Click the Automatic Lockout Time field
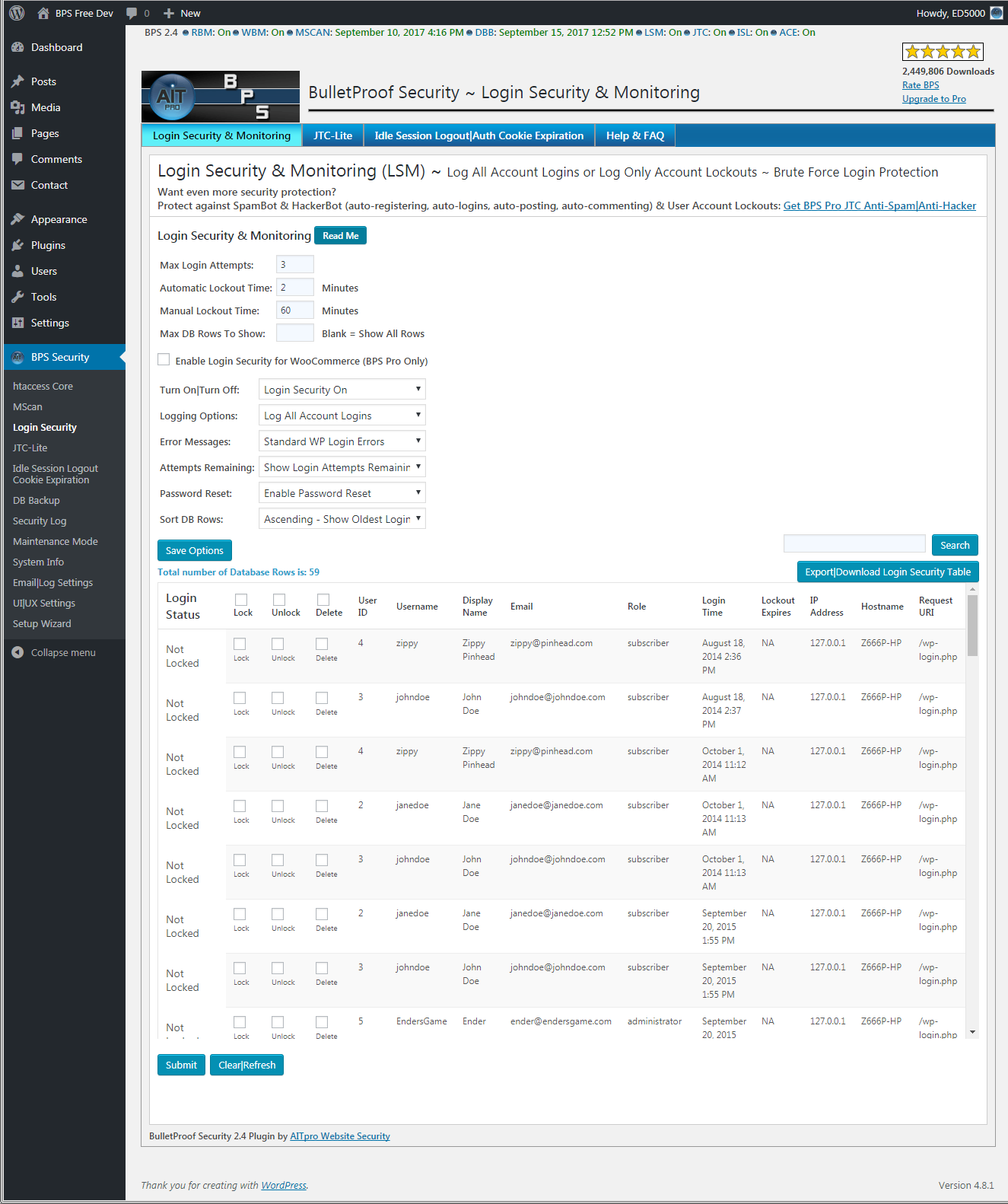This screenshot has width=1008, height=1204. [x=295, y=287]
